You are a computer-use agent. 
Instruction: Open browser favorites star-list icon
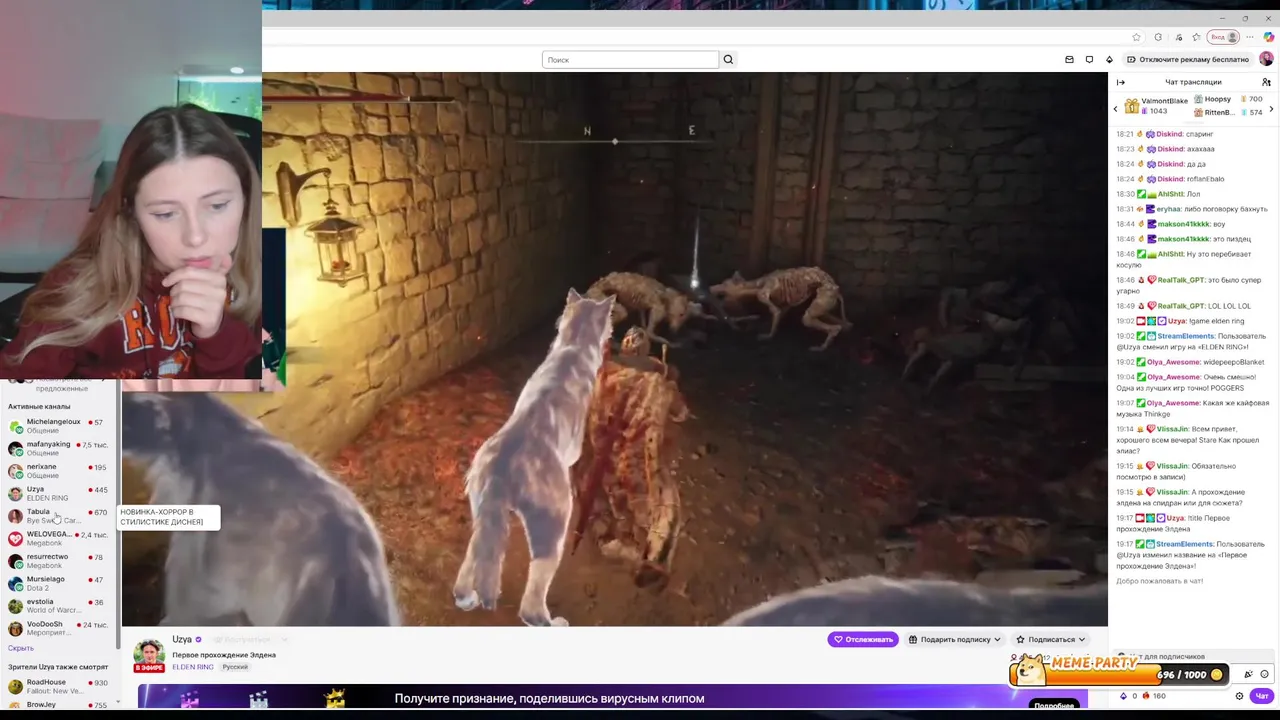[x=1196, y=37]
